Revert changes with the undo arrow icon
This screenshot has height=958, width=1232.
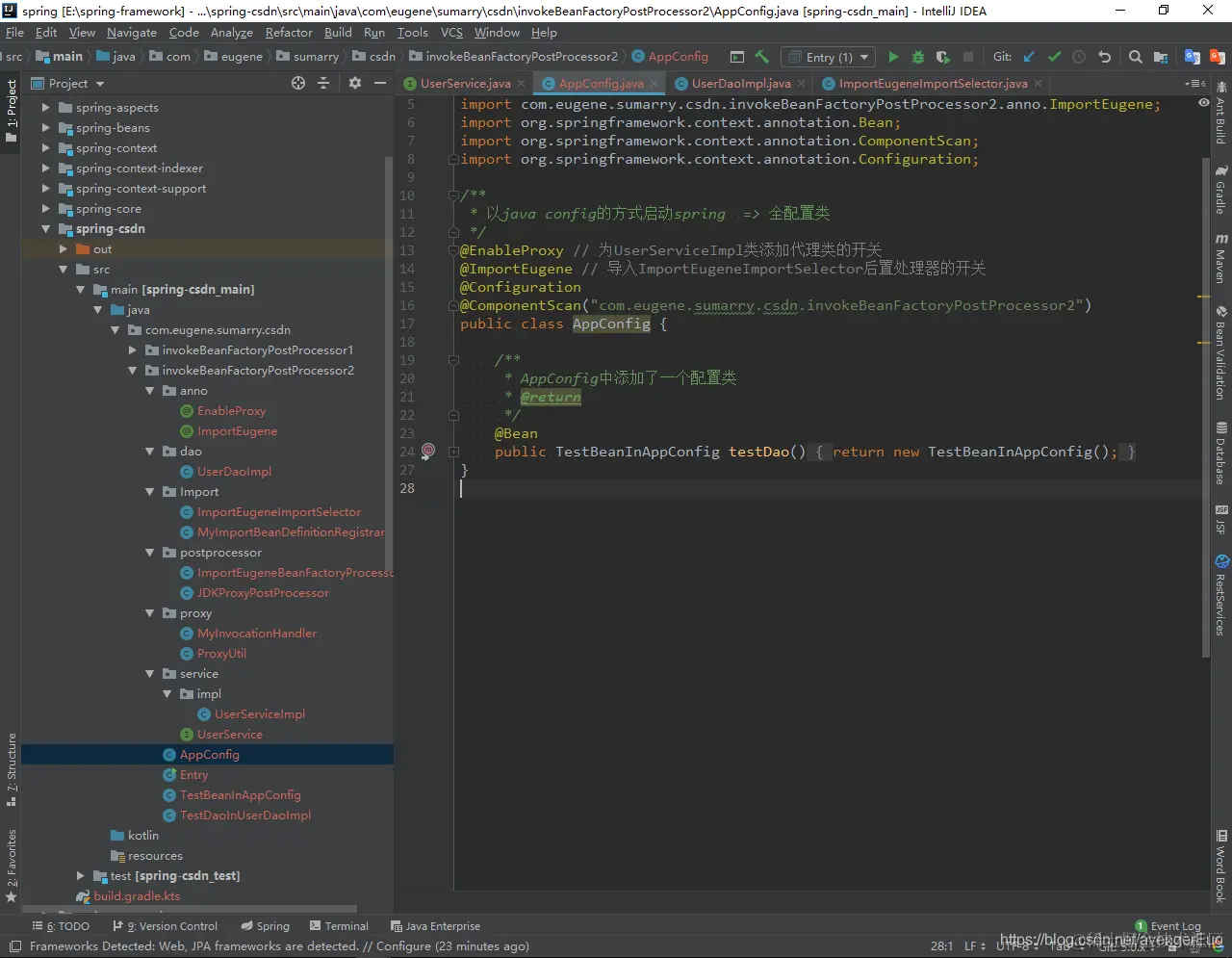click(x=1104, y=57)
